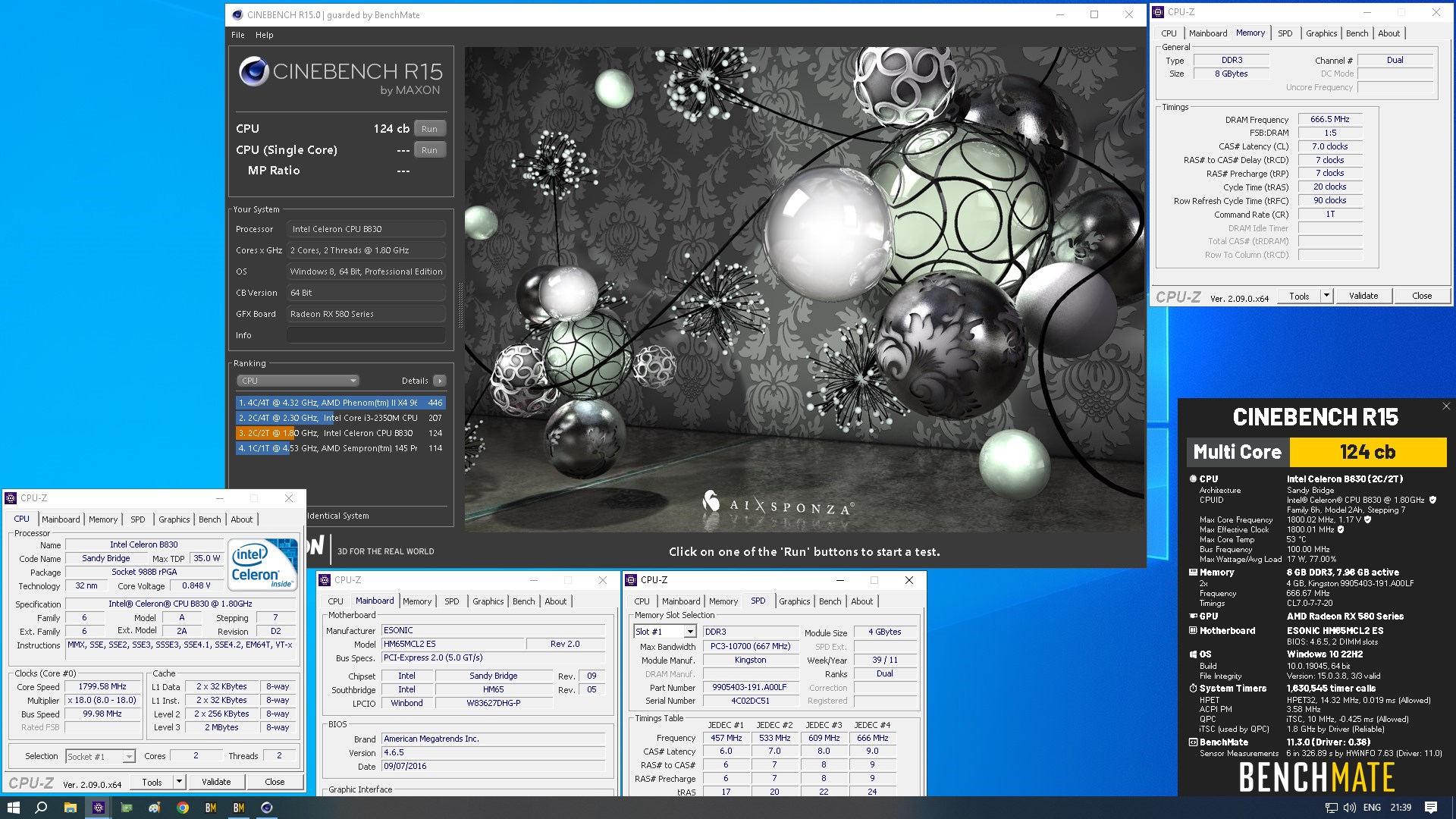Select ranking row AMD Phenom II X4 446
This screenshot has height=819, width=1456.
click(340, 403)
